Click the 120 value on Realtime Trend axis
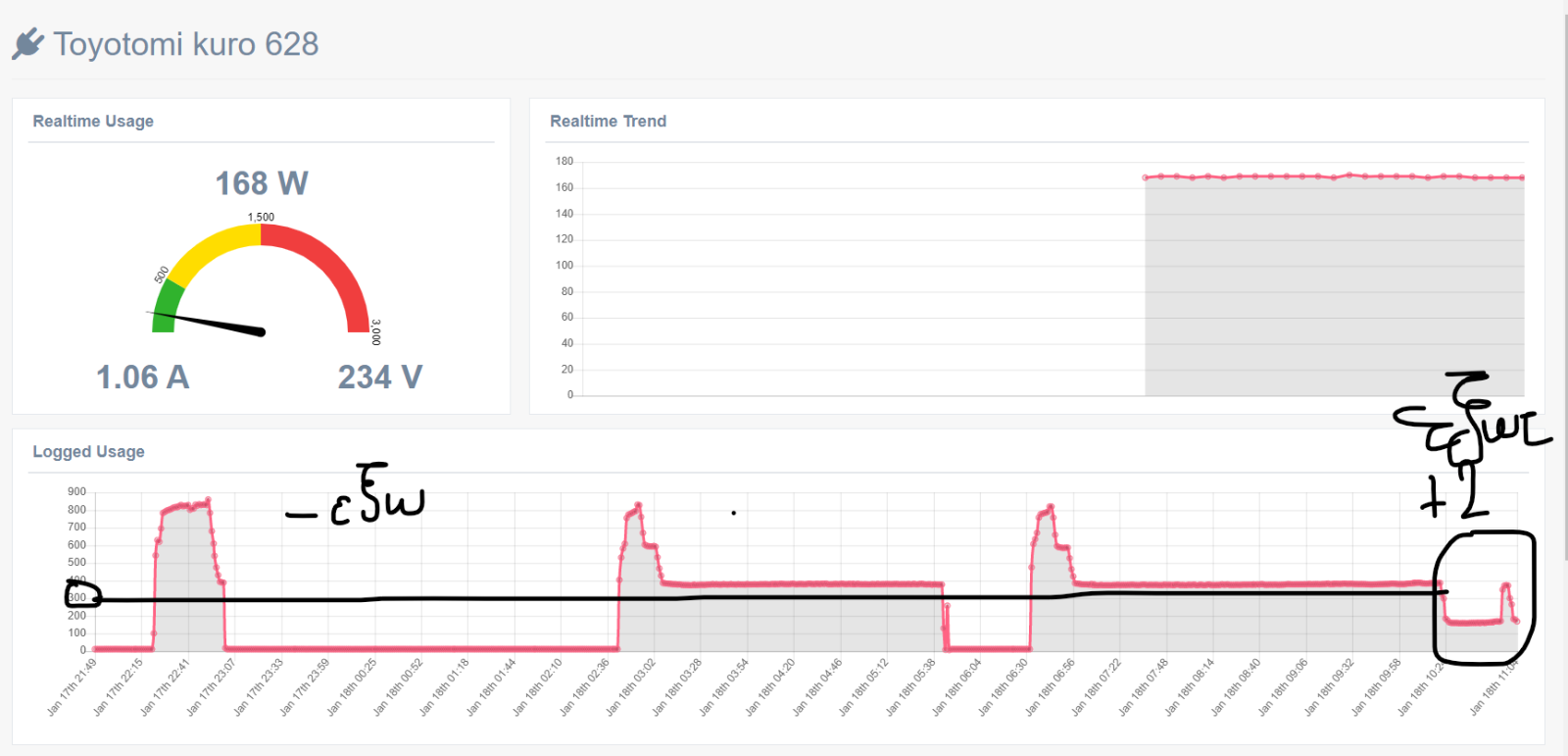This screenshot has height=756, width=1568. click(564, 239)
